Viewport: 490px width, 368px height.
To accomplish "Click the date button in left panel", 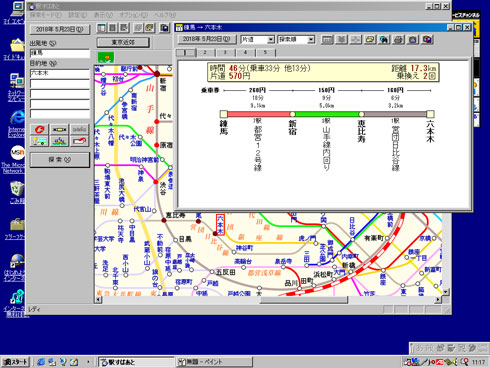I will pyautogui.click(x=60, y=29).
